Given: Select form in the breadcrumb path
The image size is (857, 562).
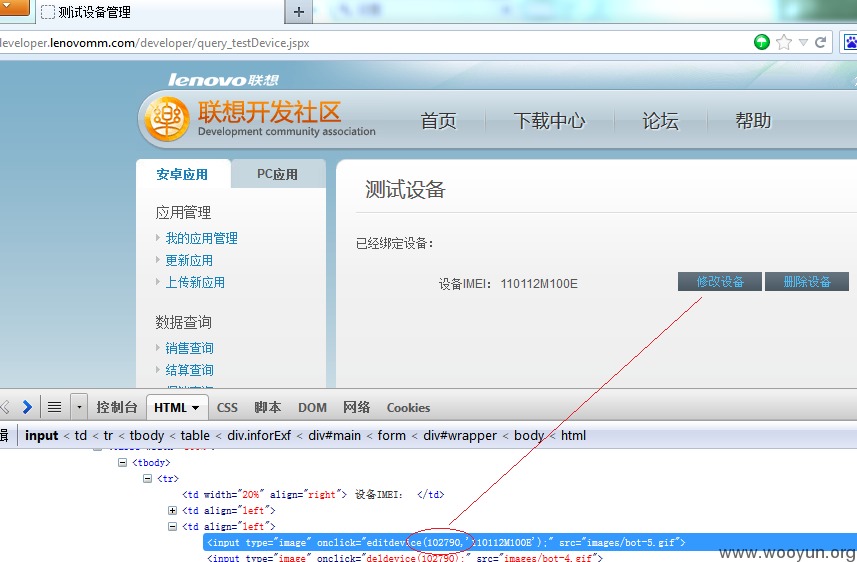Looking at the screenshot, I should pos(391,436).
